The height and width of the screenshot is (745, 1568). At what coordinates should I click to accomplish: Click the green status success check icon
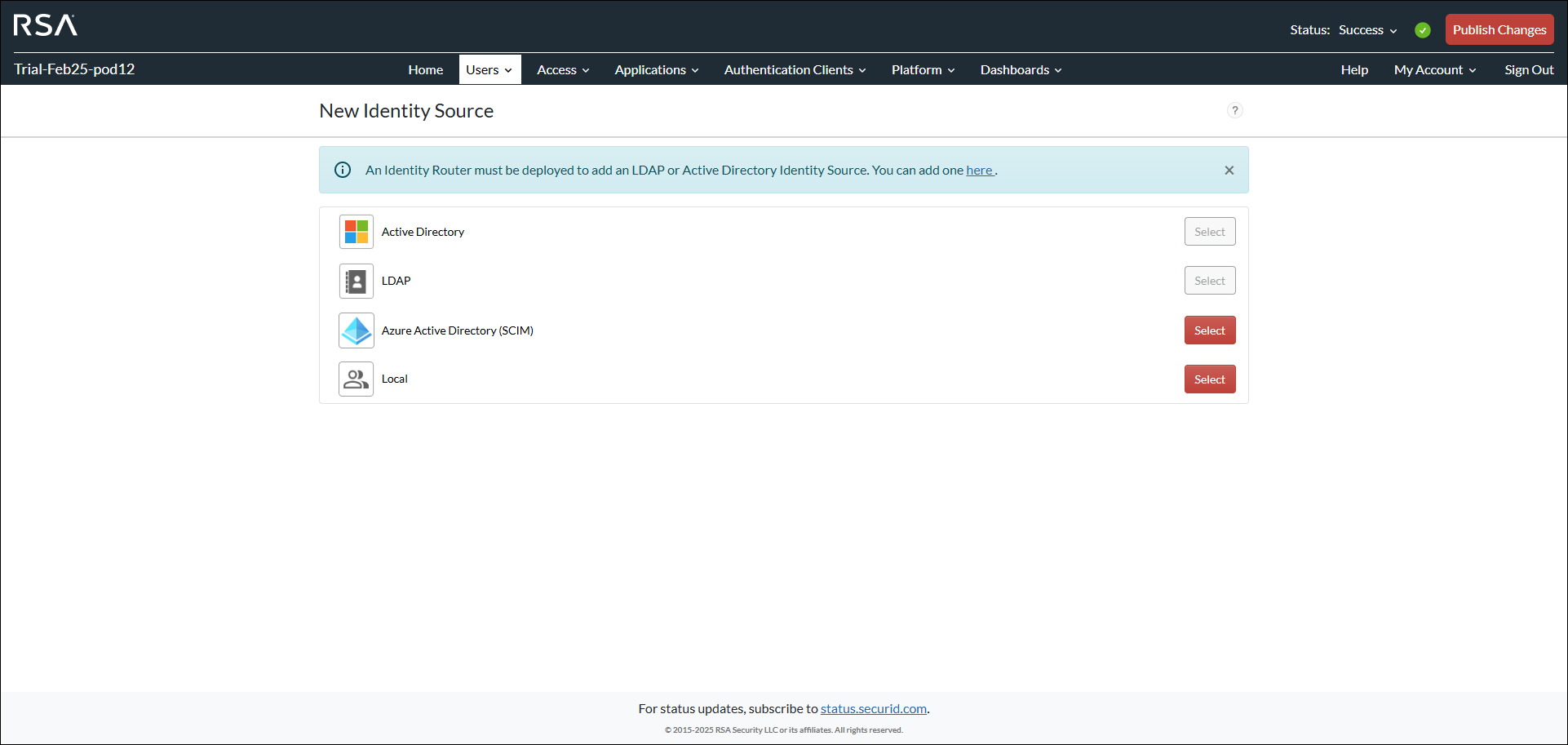pyautogui.click(x=1423, y=29)
